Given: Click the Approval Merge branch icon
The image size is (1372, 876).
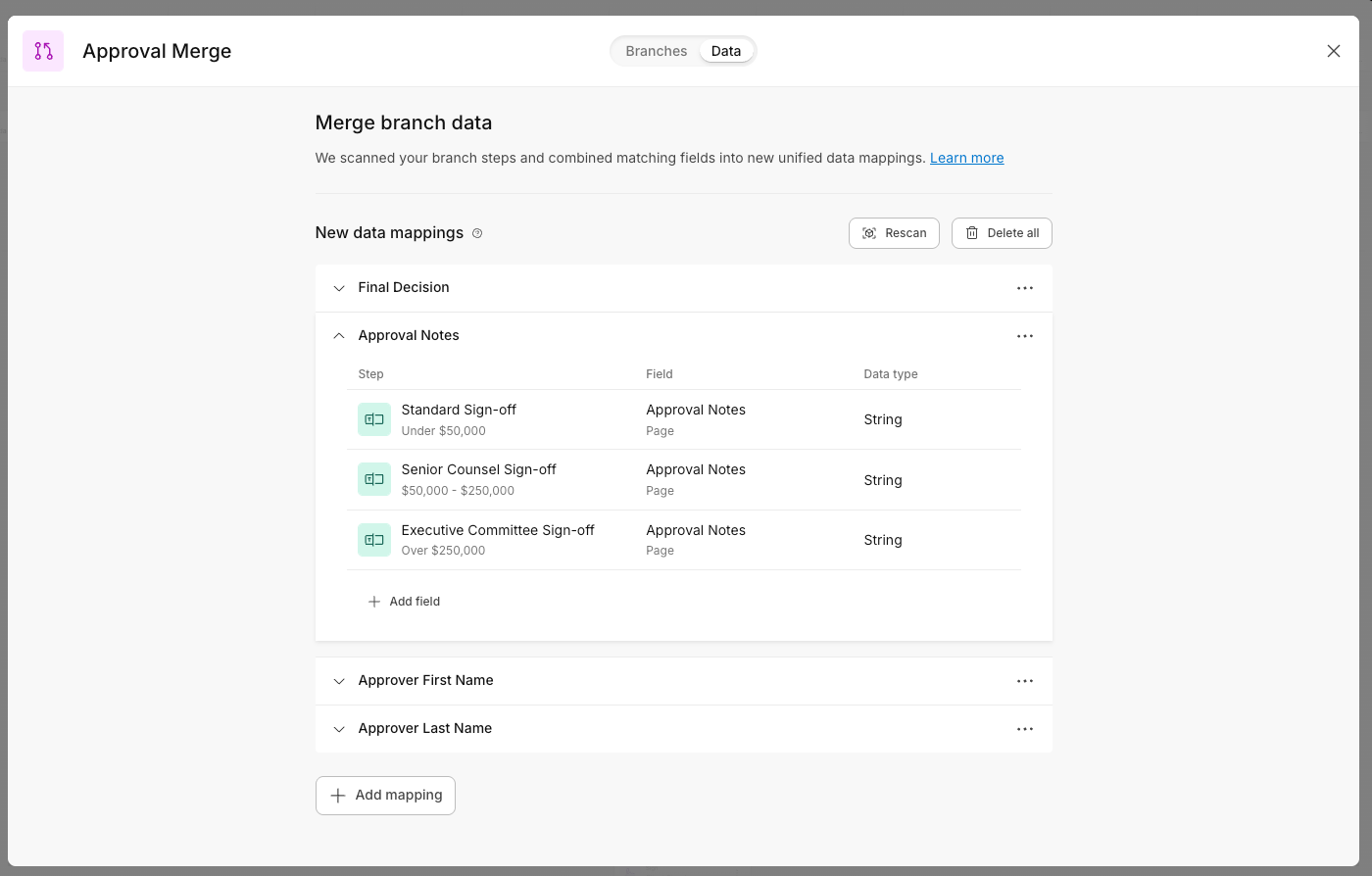Looking at the screenshot, I should tap(43, 51).
